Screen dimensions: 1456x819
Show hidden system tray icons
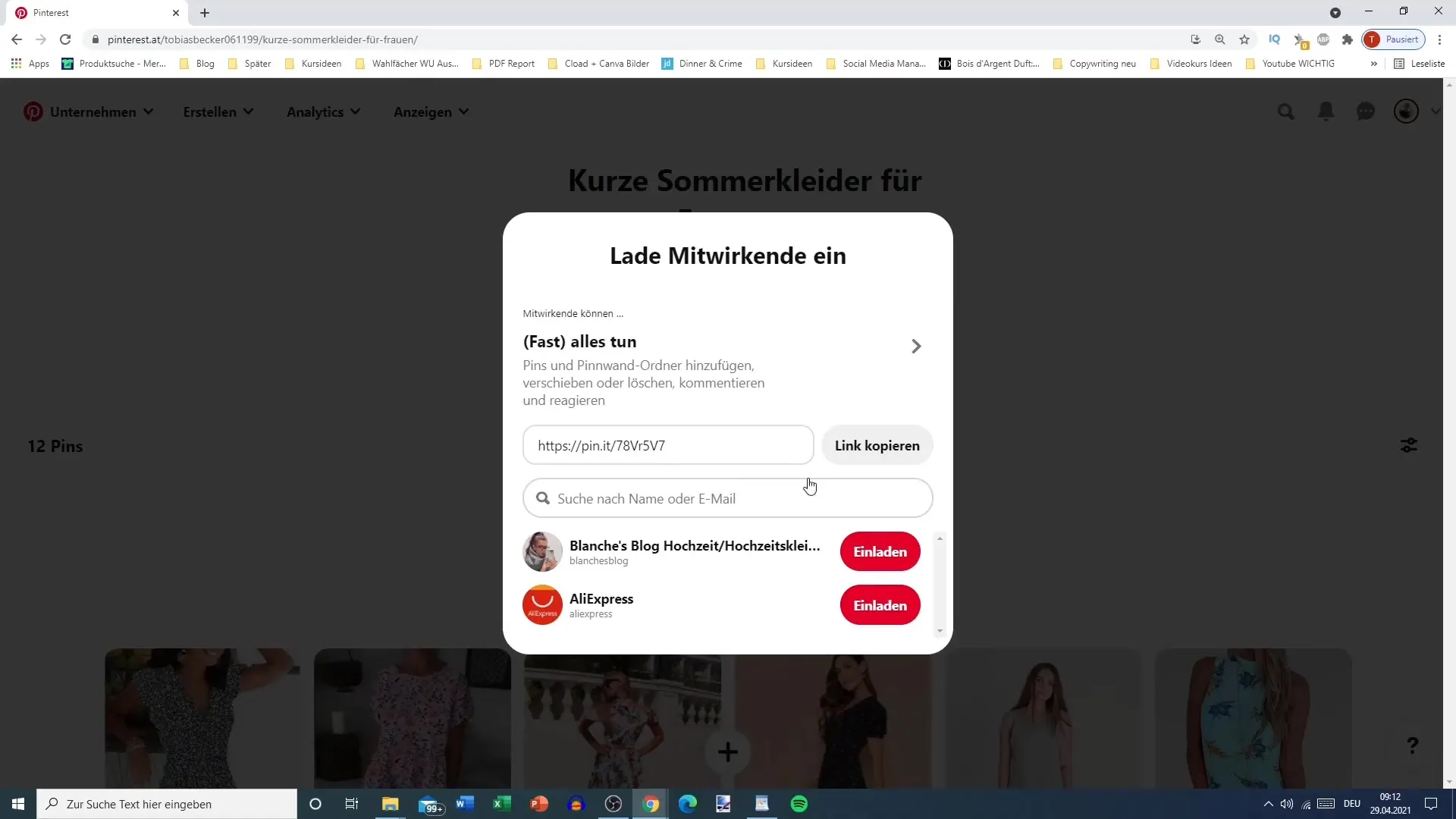tap(1268, 804)
